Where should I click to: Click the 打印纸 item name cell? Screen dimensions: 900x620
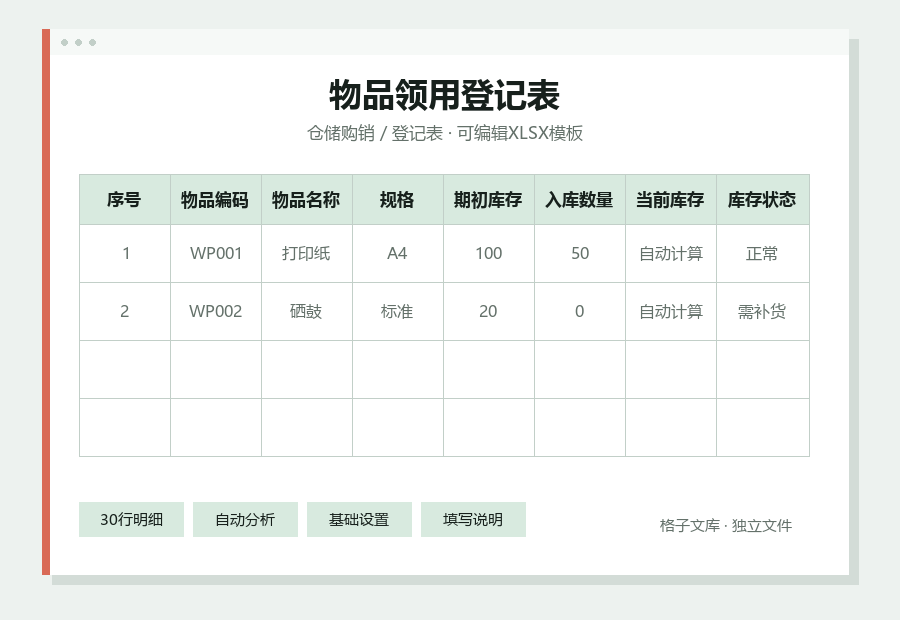pos(307,253)
